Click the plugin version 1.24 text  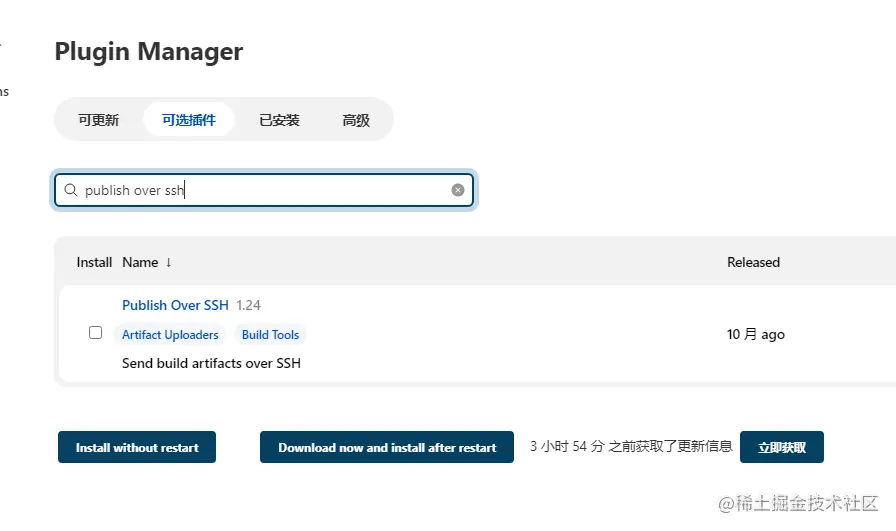249,305
